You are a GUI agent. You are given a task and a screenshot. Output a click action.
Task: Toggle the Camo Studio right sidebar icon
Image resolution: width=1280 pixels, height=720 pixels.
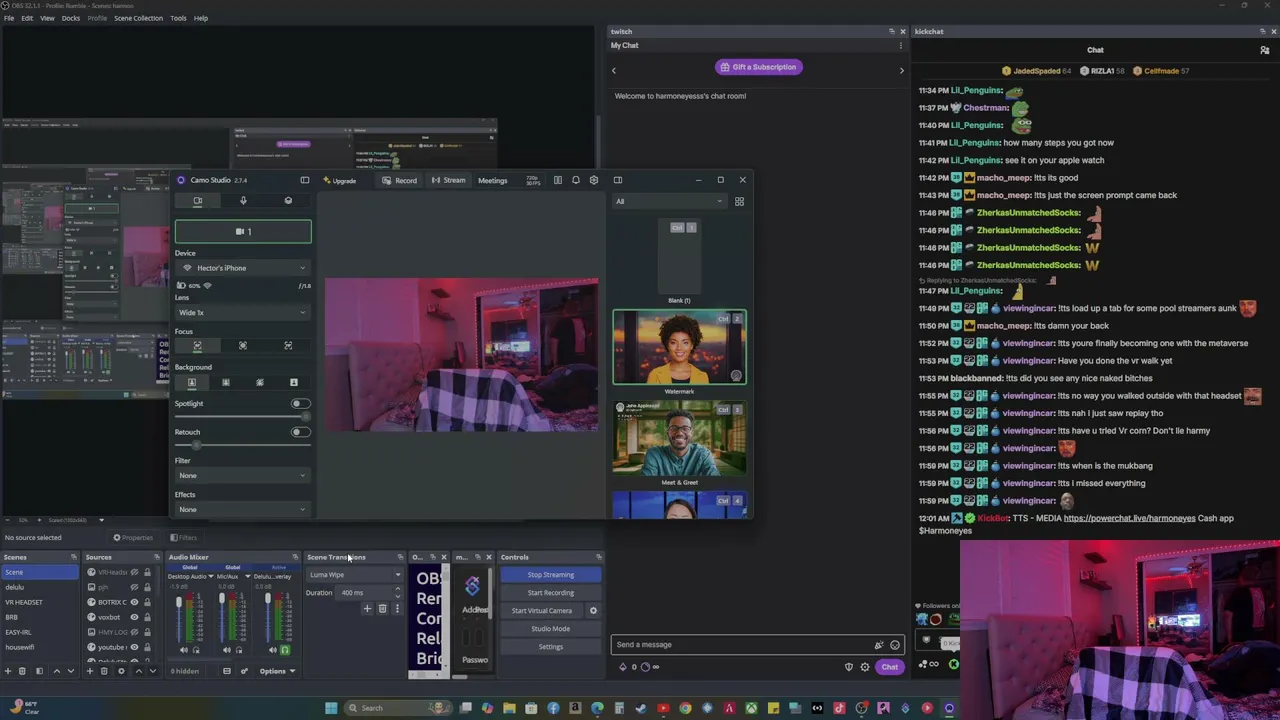tap(618, 180)
